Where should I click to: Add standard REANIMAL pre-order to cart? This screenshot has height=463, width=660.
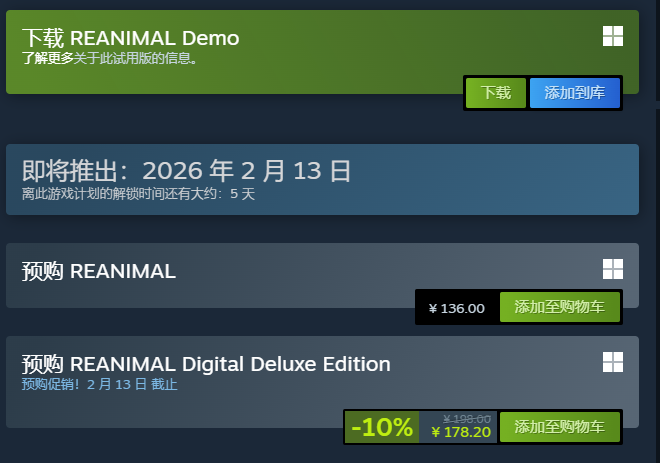pos(559,308)
